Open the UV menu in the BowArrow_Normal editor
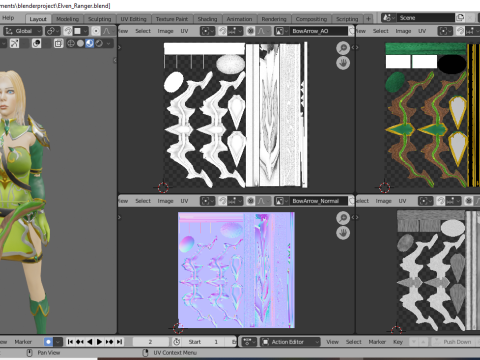This screenshot has height=360, width=480. pyautogui.click(x=184, y=201)
